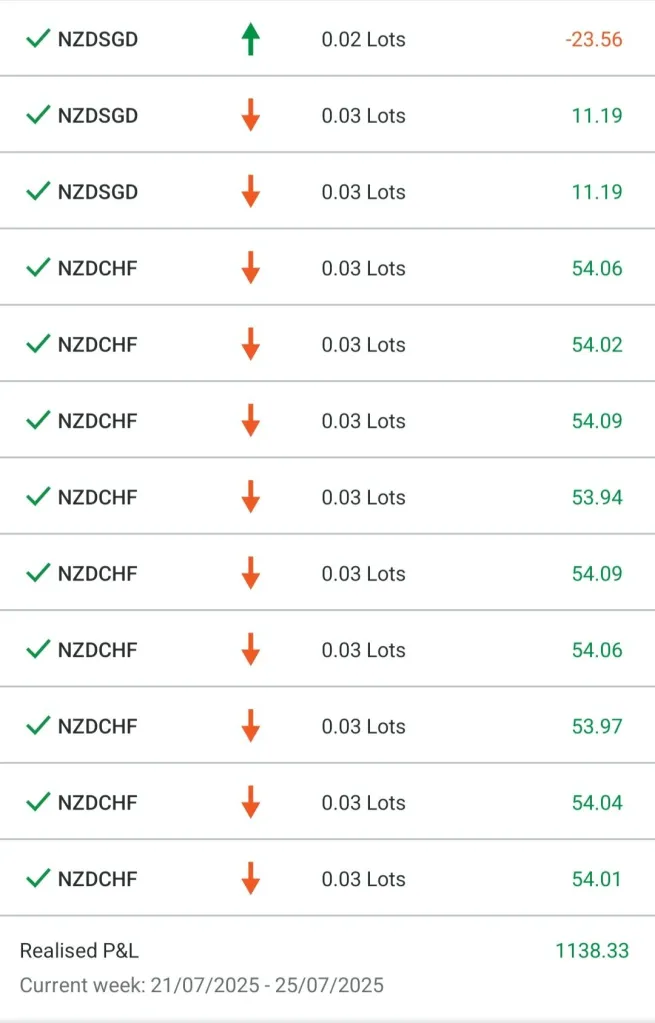Viewport: 655px width, 1023px height.
Task: Click the green up arrow buy icon
Action: 250,39
